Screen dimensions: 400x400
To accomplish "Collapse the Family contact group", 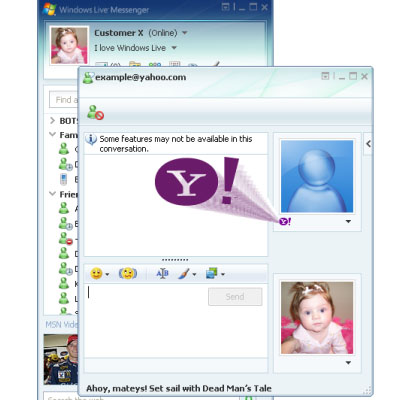I will click(x=52, y=134).
